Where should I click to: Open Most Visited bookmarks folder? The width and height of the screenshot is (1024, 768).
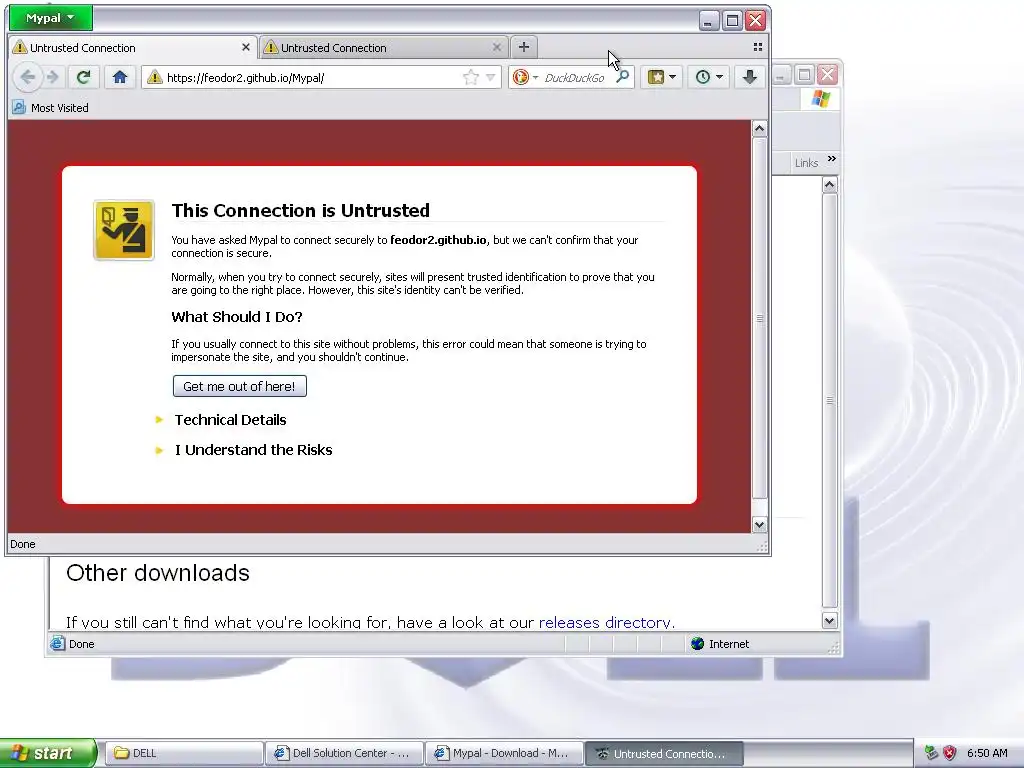(x=50, y=108)
